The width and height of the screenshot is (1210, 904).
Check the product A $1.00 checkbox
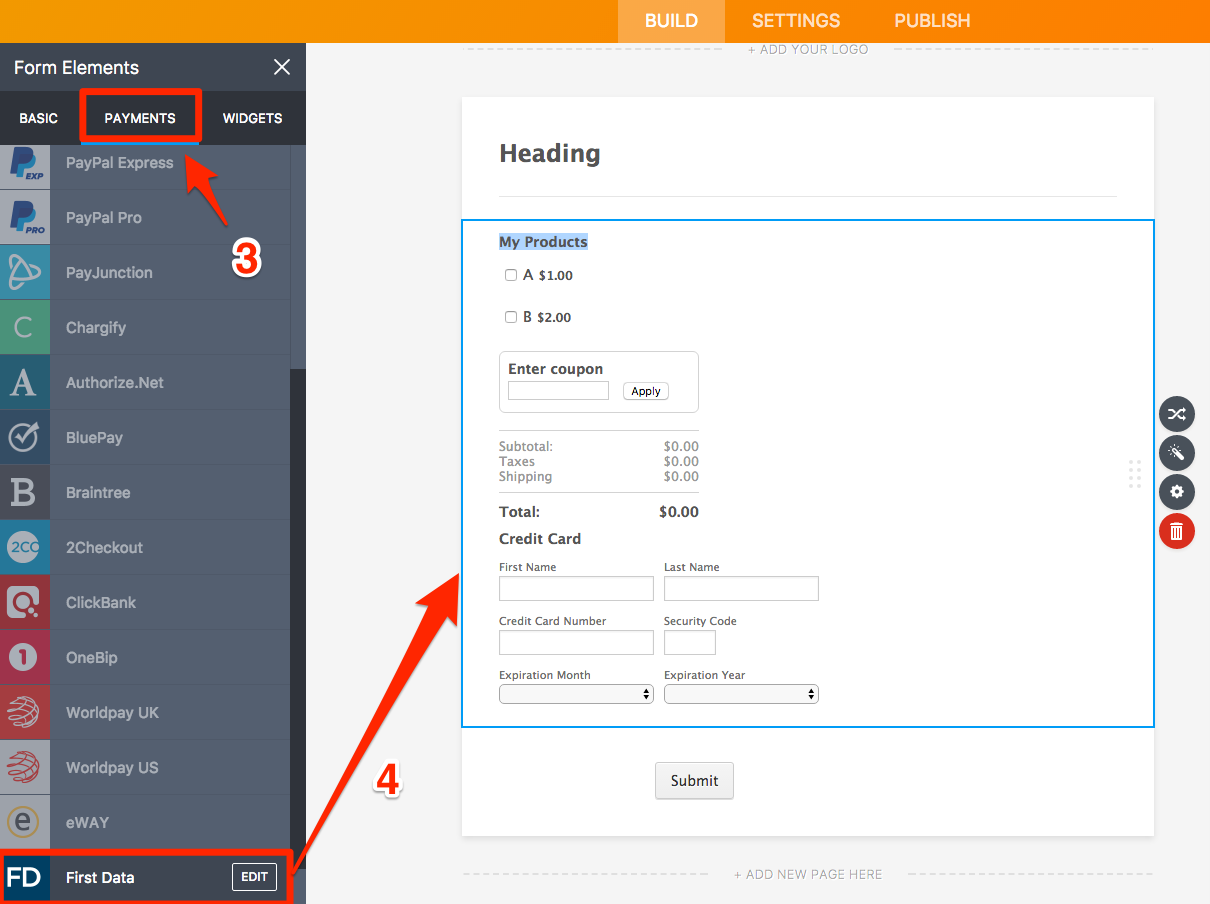[x=511, y=275]
